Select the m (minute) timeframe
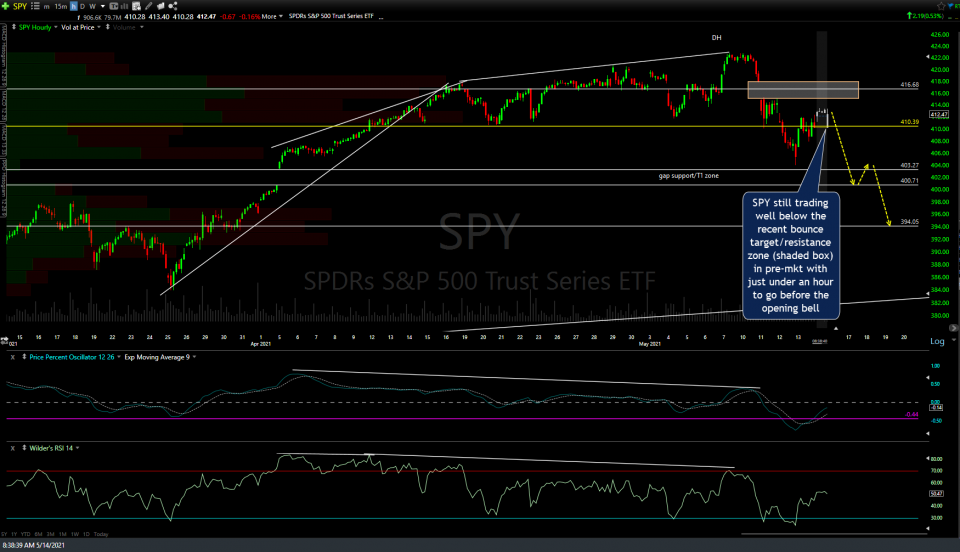Image resolution: width=960 pixels, height=552 pixels. (47, 6)
